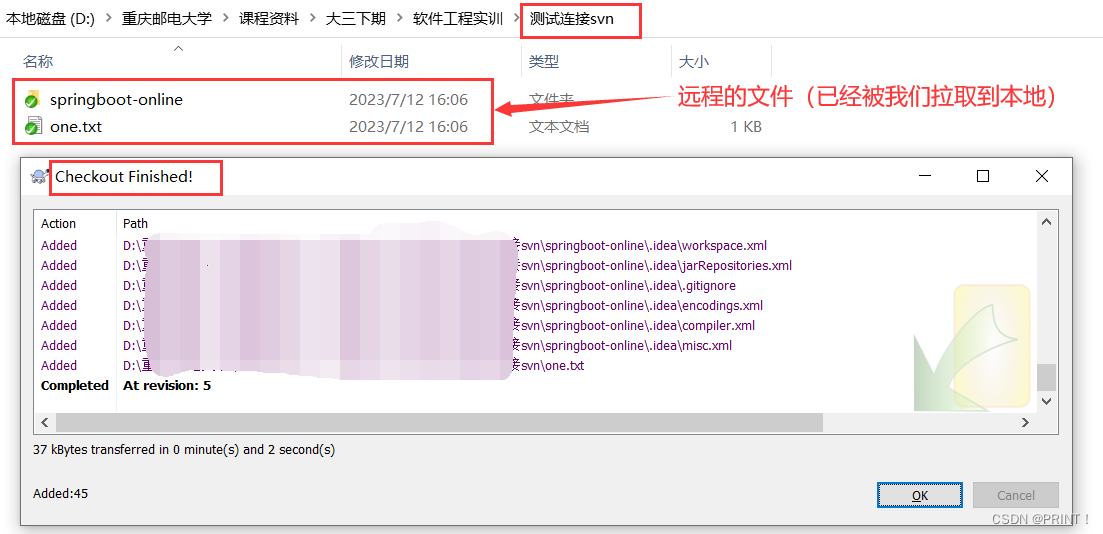Click the horizontal scrollbar thumb
Image resolution: width=1103 pixels, height=534 pixels.
pos(439,423)
